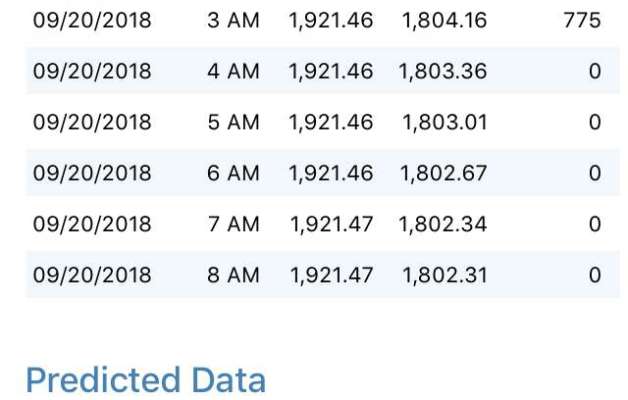628x400 pixels.
Task: Click the 1,921.47 value in 7 AM row
Action: click(x=331, y=224)
